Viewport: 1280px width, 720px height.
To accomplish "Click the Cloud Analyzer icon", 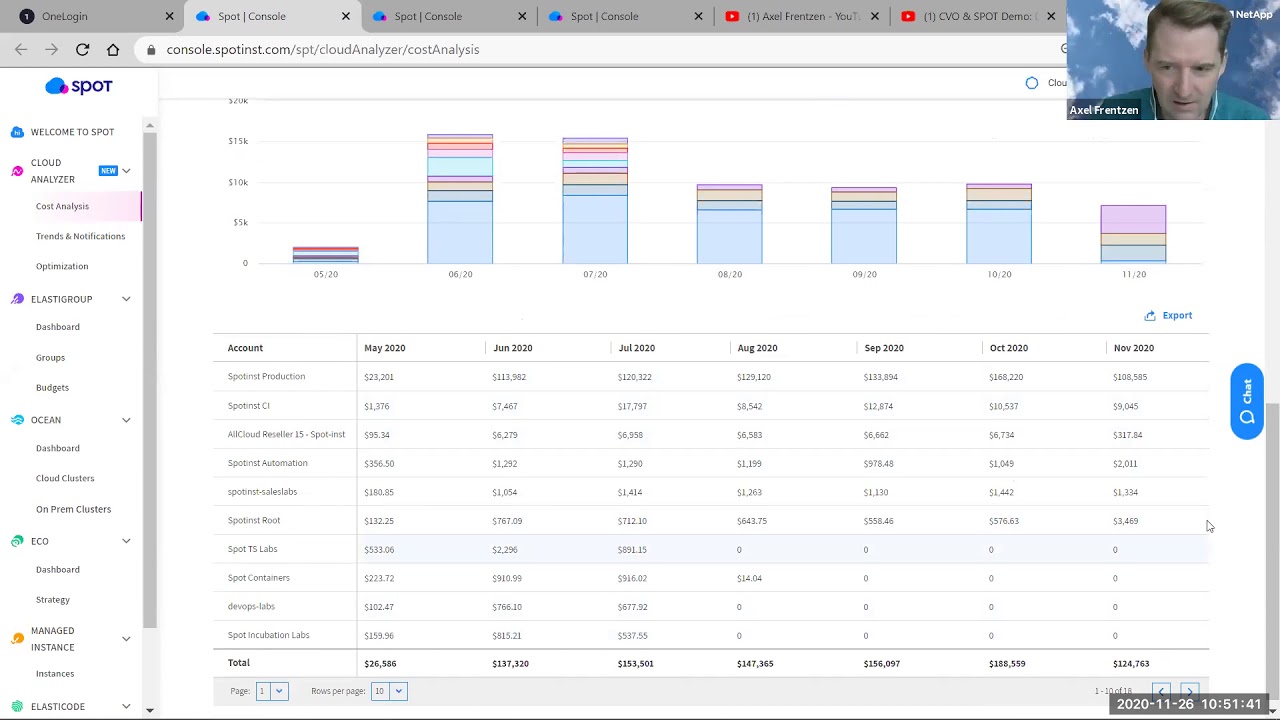I will click(17, 171).
